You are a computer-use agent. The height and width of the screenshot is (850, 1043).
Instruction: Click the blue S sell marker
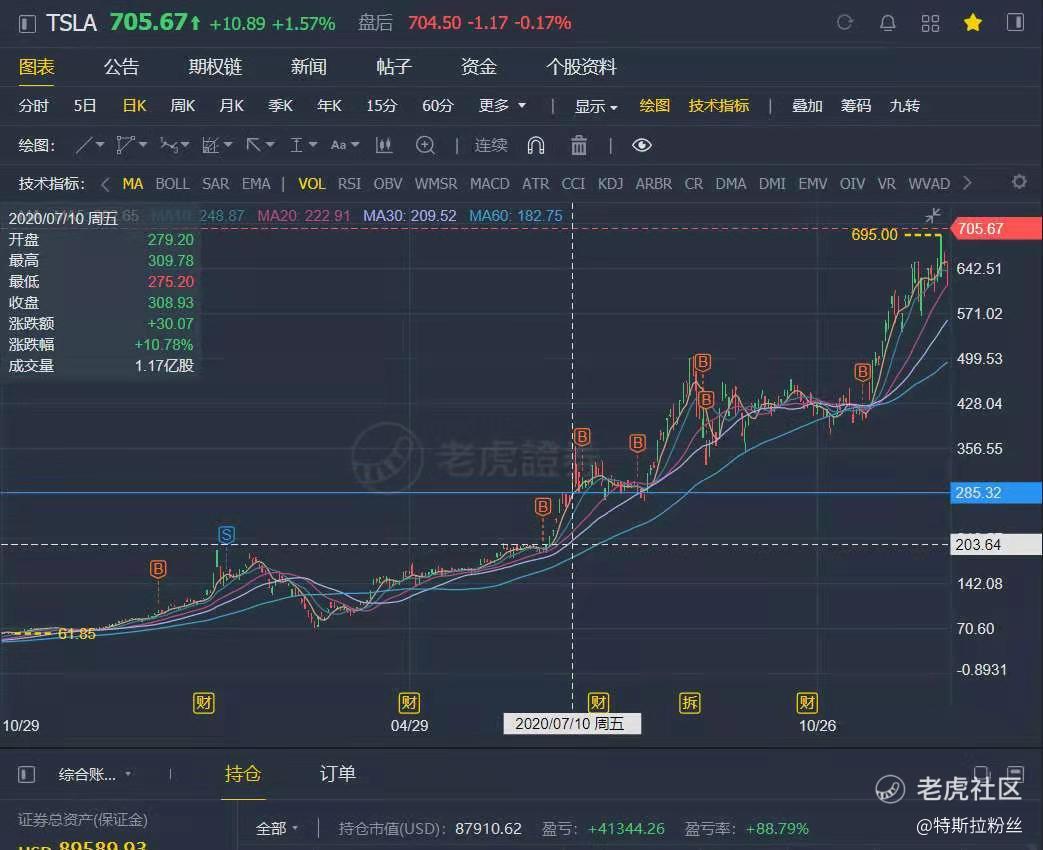coord(226,534)
